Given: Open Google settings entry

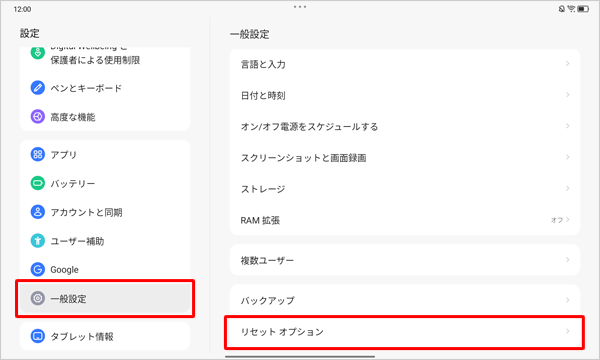Looking at the screenshot, I should point(105,269).
